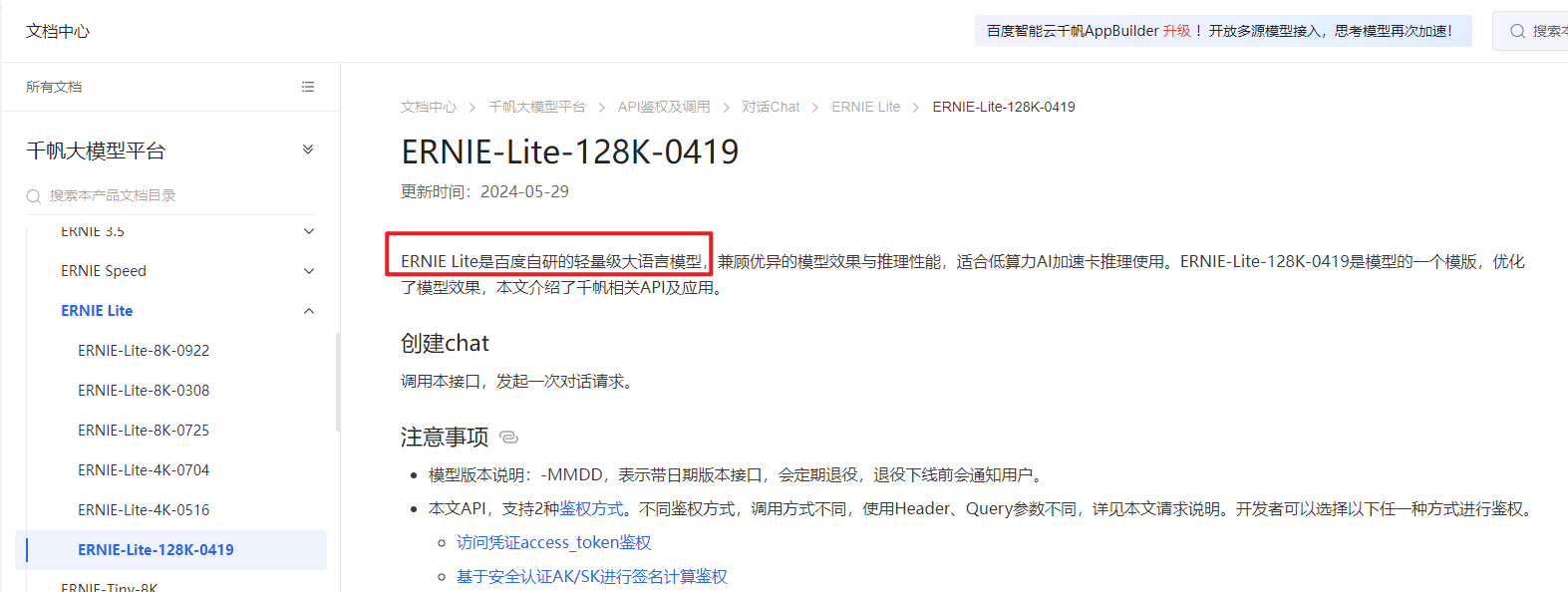Open ERNIE-Lite-4K-0516 document
The image size is (1568, 592).
coord(144,510)
